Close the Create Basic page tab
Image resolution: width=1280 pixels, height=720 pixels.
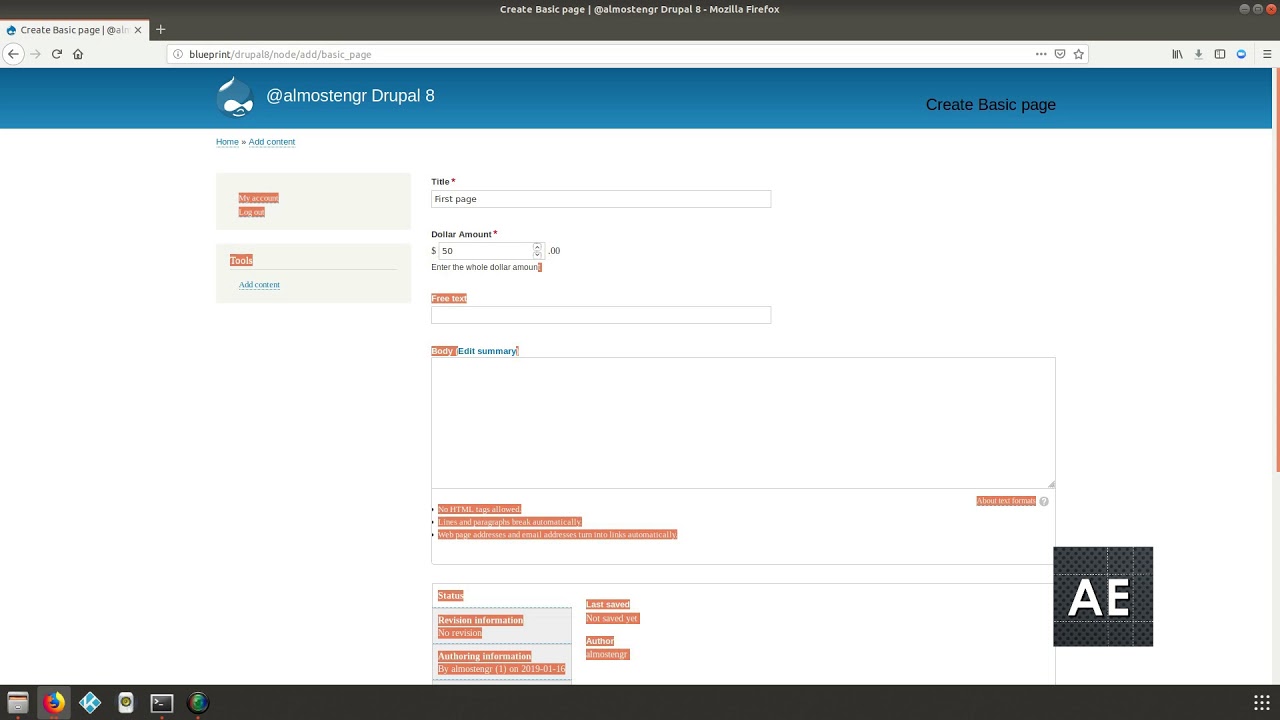(138, 30)
